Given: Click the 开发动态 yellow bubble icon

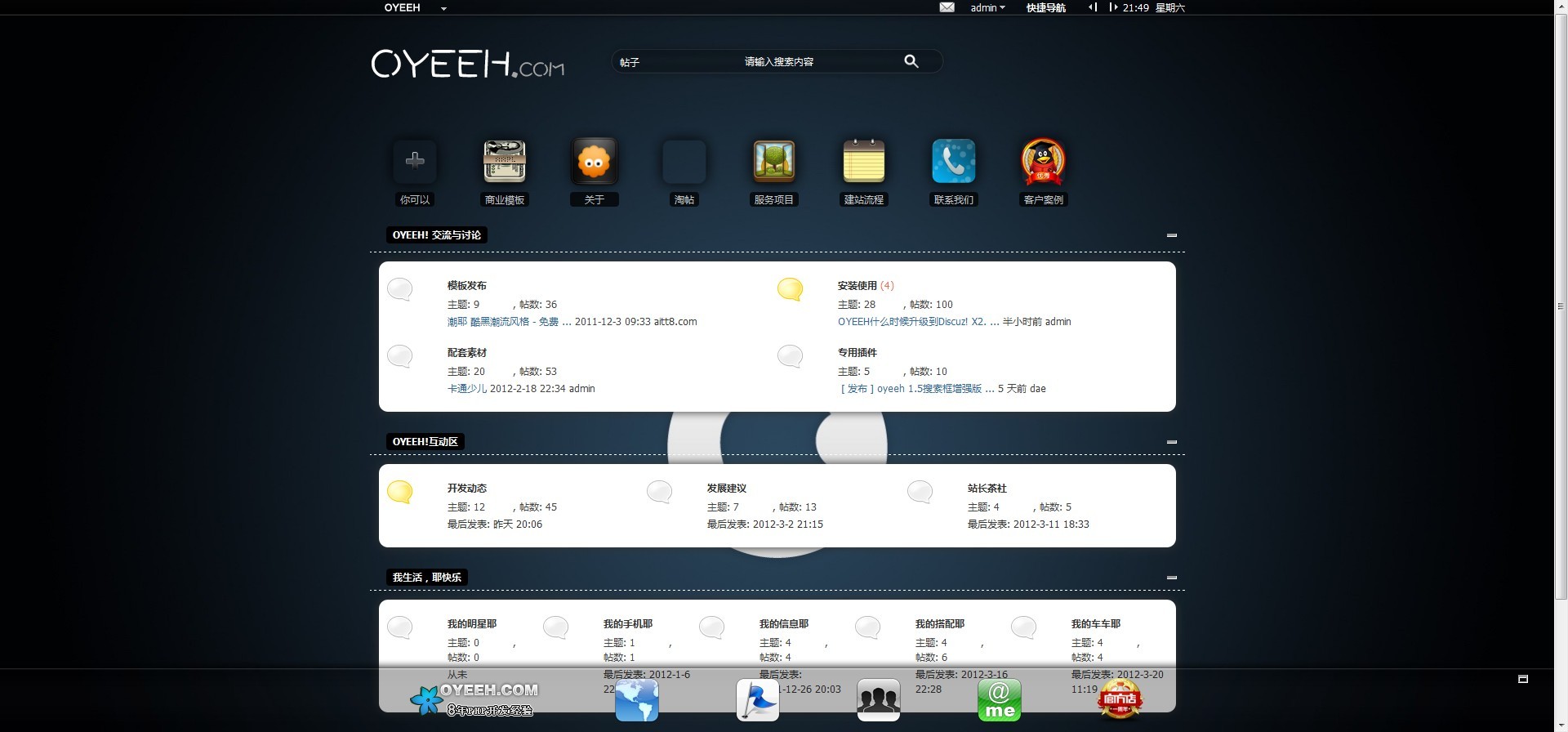Looking at the screenshot, I should pyautogui.click(x=399, y=492).
